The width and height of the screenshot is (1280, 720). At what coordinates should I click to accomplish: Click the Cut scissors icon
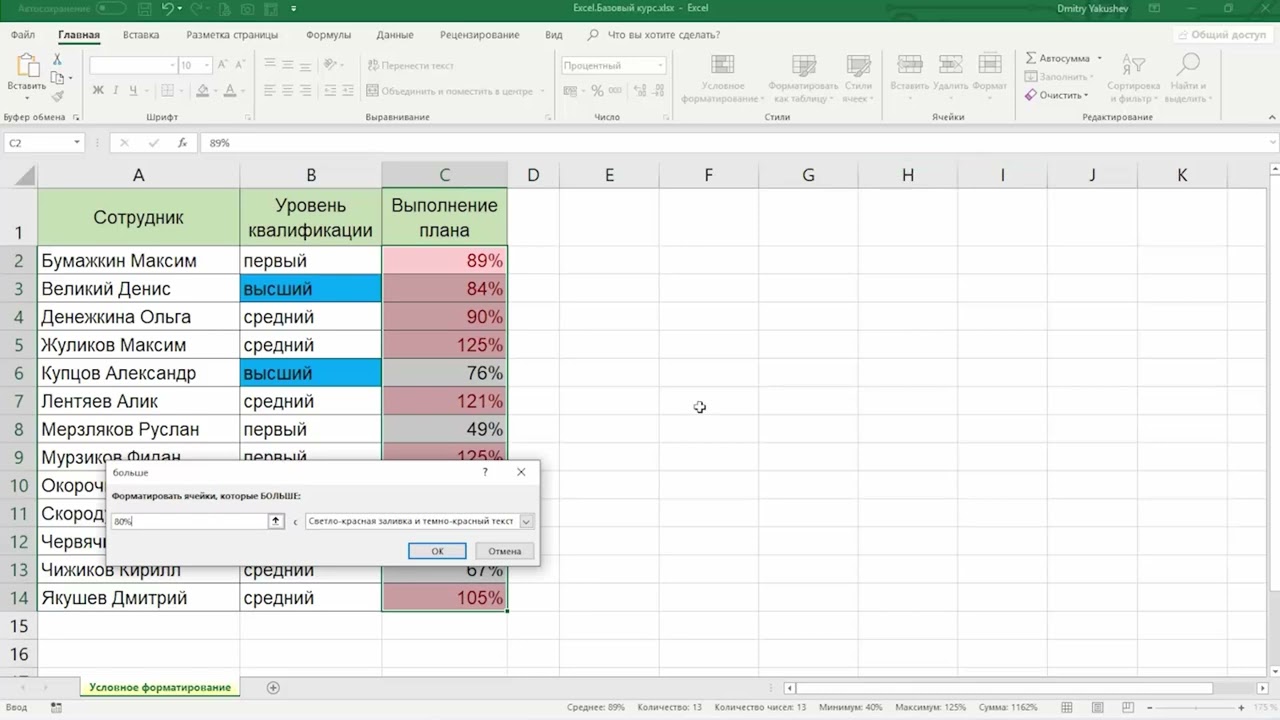[58, 61]
